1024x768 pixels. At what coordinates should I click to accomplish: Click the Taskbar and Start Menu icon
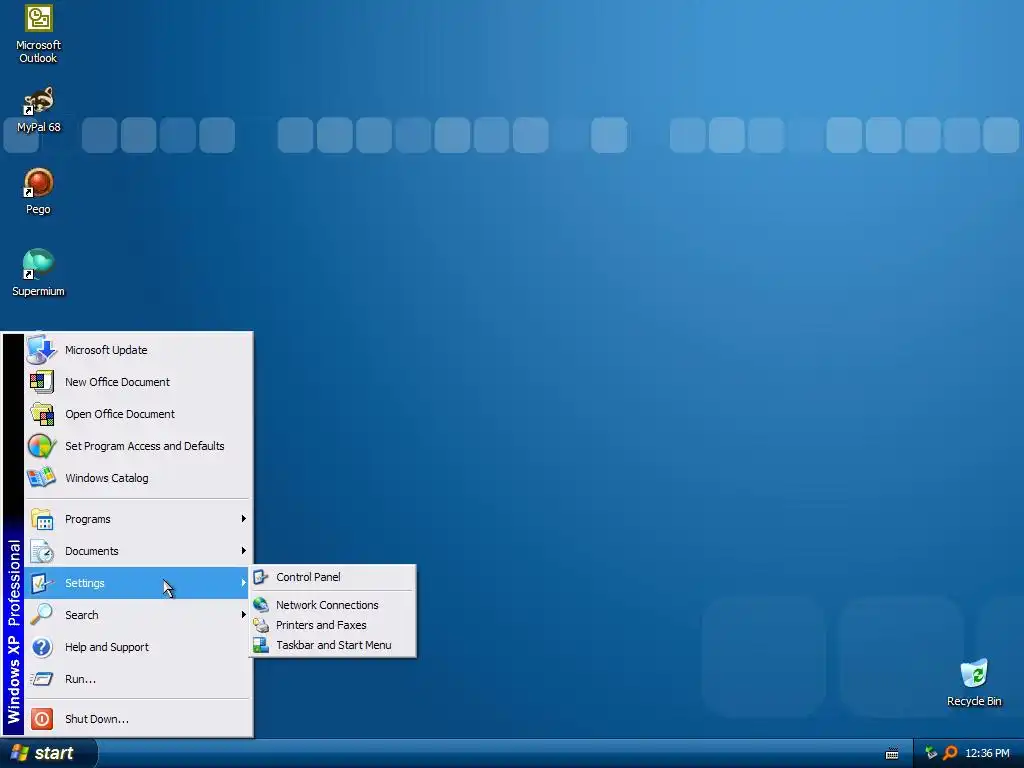click(261, 645)
